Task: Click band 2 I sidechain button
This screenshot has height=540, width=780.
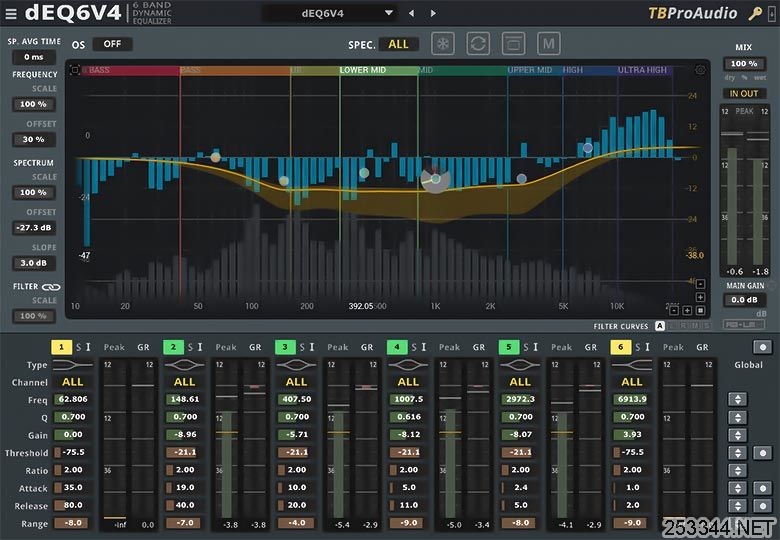Action: point(200,347)
